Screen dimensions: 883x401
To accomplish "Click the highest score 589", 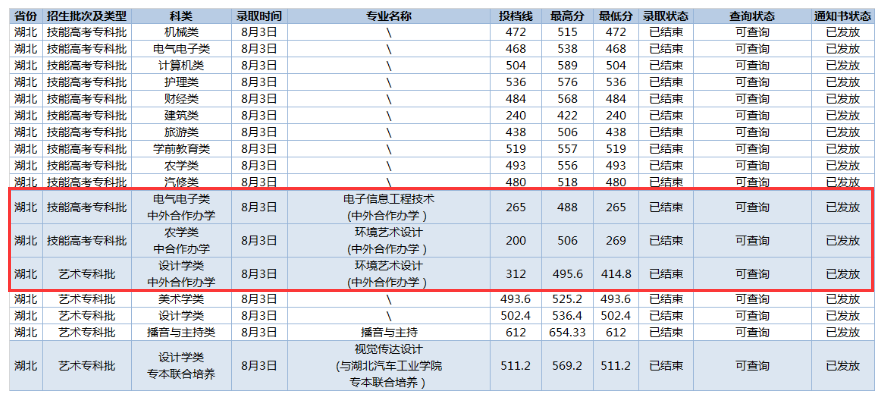I will point(567,66).
